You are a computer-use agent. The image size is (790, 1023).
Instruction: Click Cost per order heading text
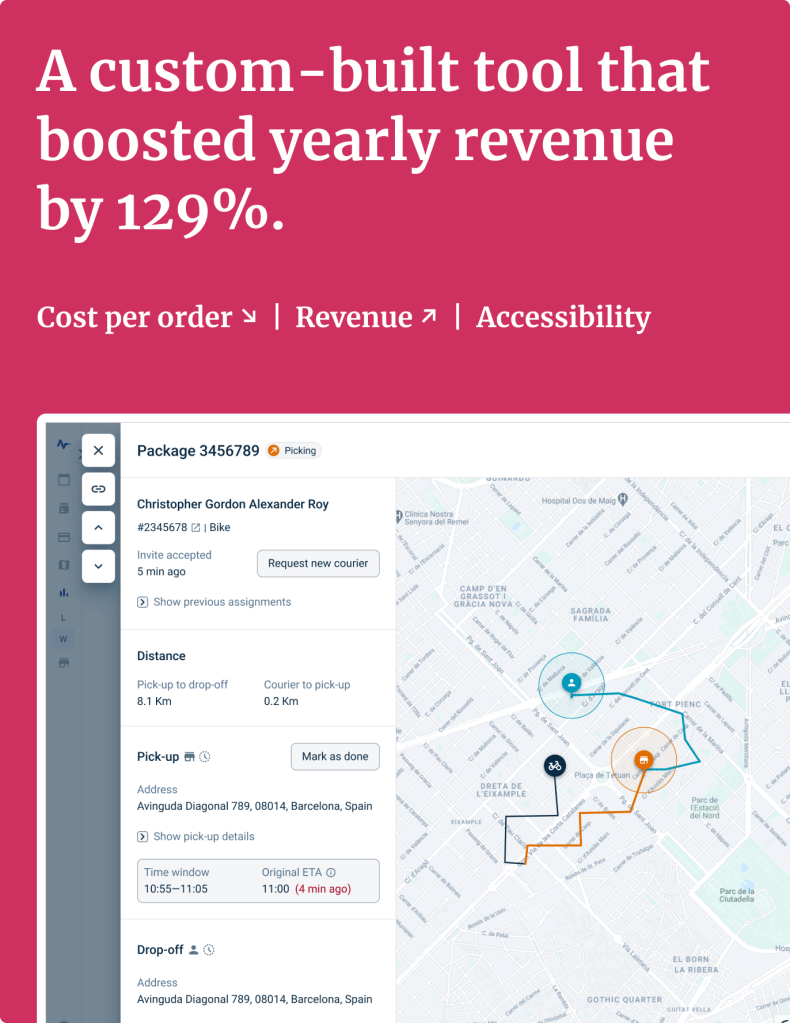pyautogui.click(x=134, y=317)
